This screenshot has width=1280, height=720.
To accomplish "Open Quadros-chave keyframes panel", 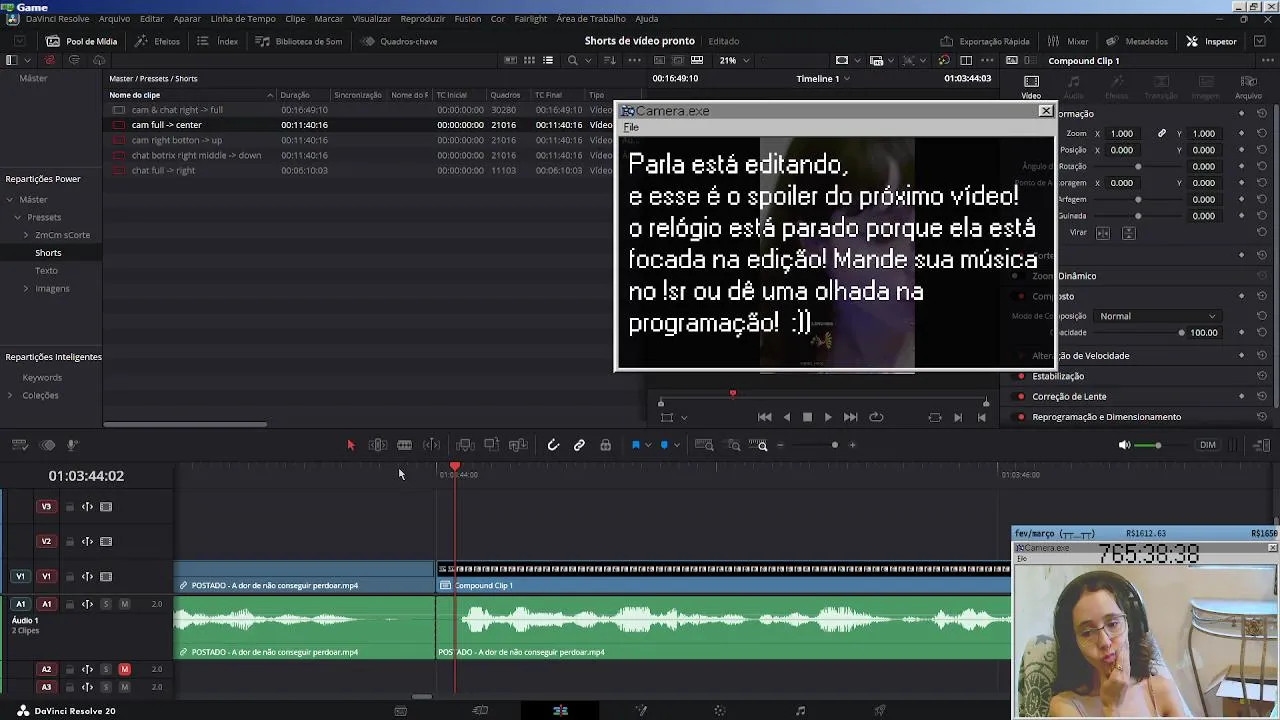I will click(399, 41).
